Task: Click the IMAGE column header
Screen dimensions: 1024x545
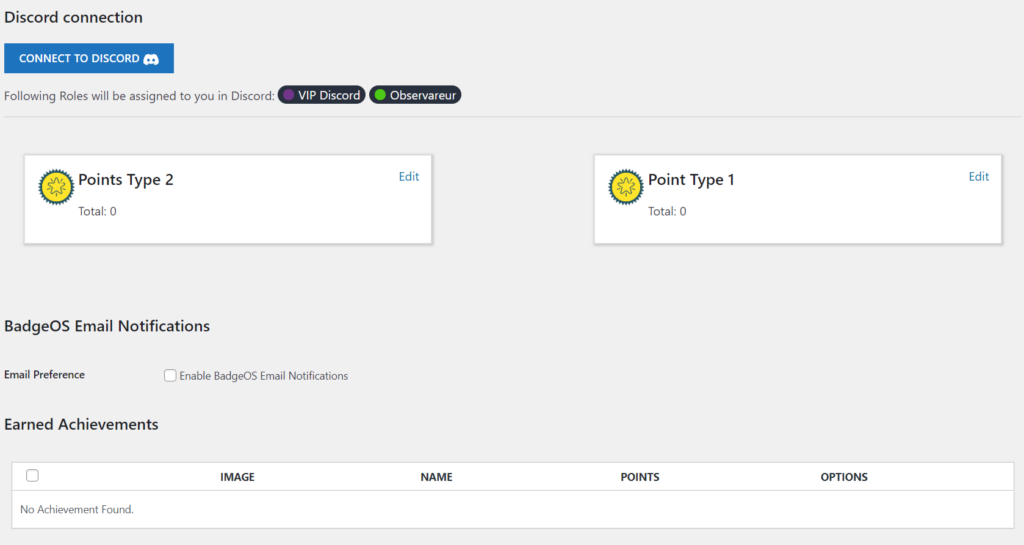Action: pos(237,477)
